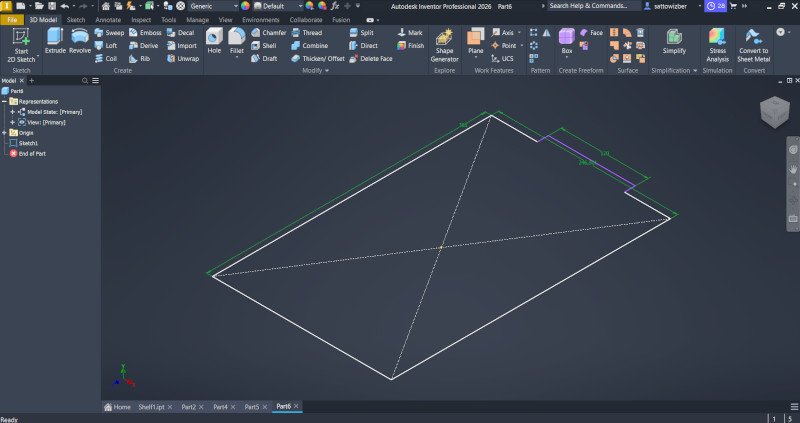Collapse the Representations tree node
800x423 pixels.
coord(4,102)
